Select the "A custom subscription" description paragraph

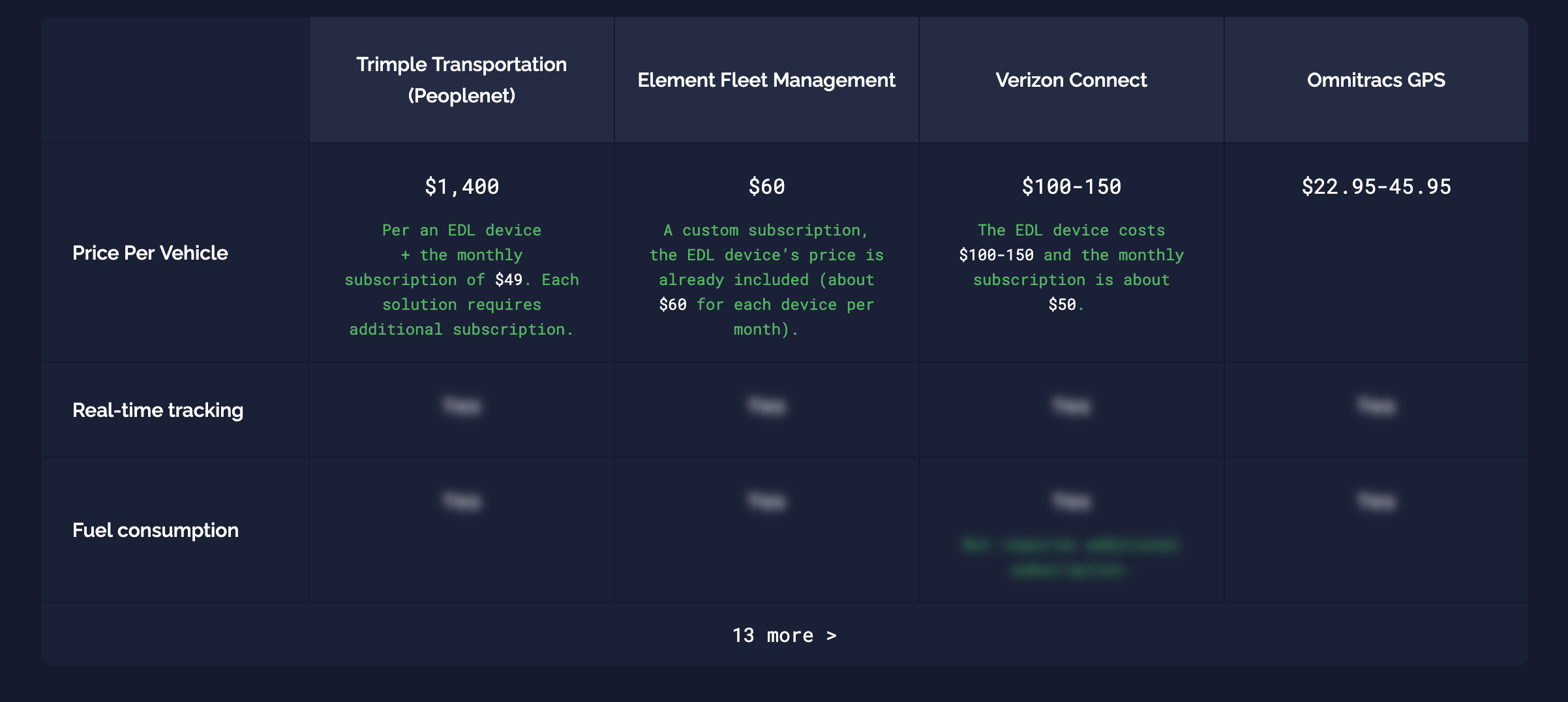point(766,280)
